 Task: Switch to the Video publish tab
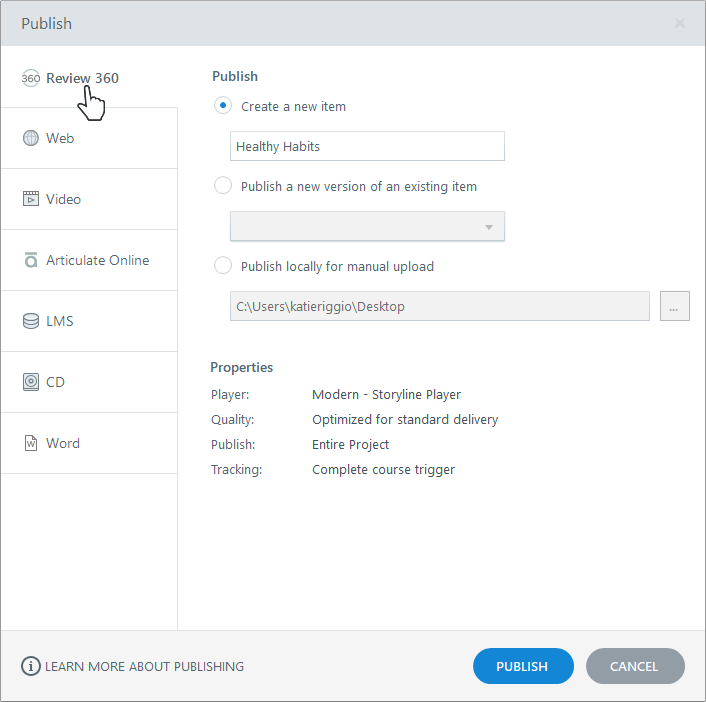(89, 199)
